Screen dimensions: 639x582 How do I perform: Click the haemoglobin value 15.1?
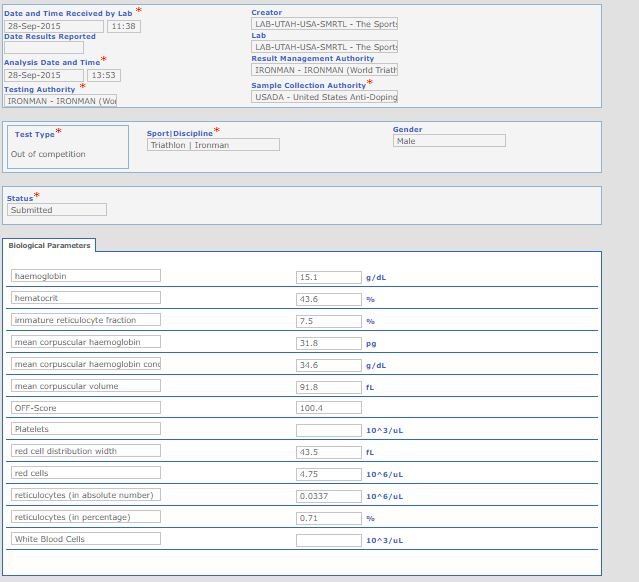(328, 277)
